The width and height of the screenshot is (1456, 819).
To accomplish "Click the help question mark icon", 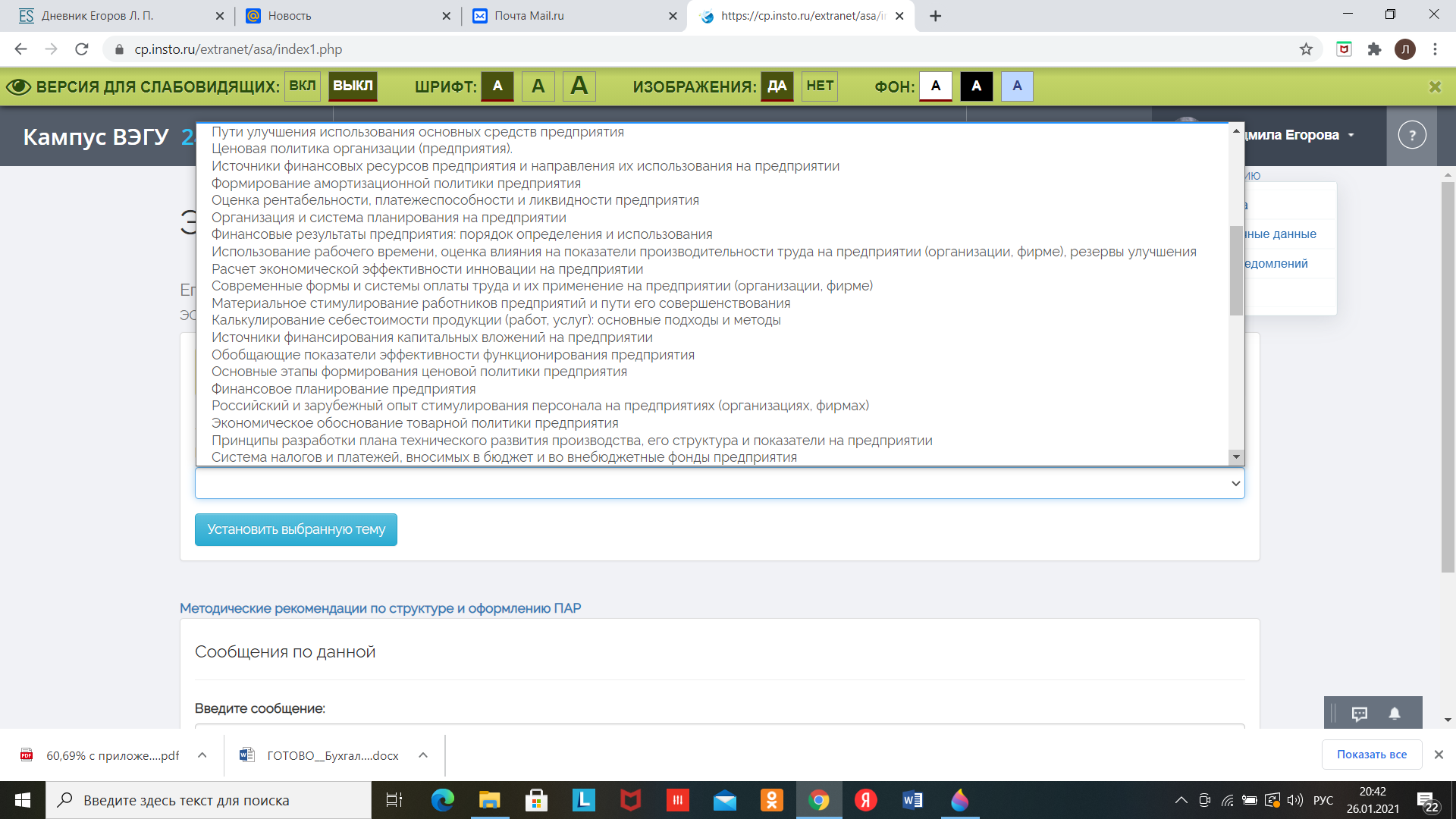I will tap(1411, 136).
